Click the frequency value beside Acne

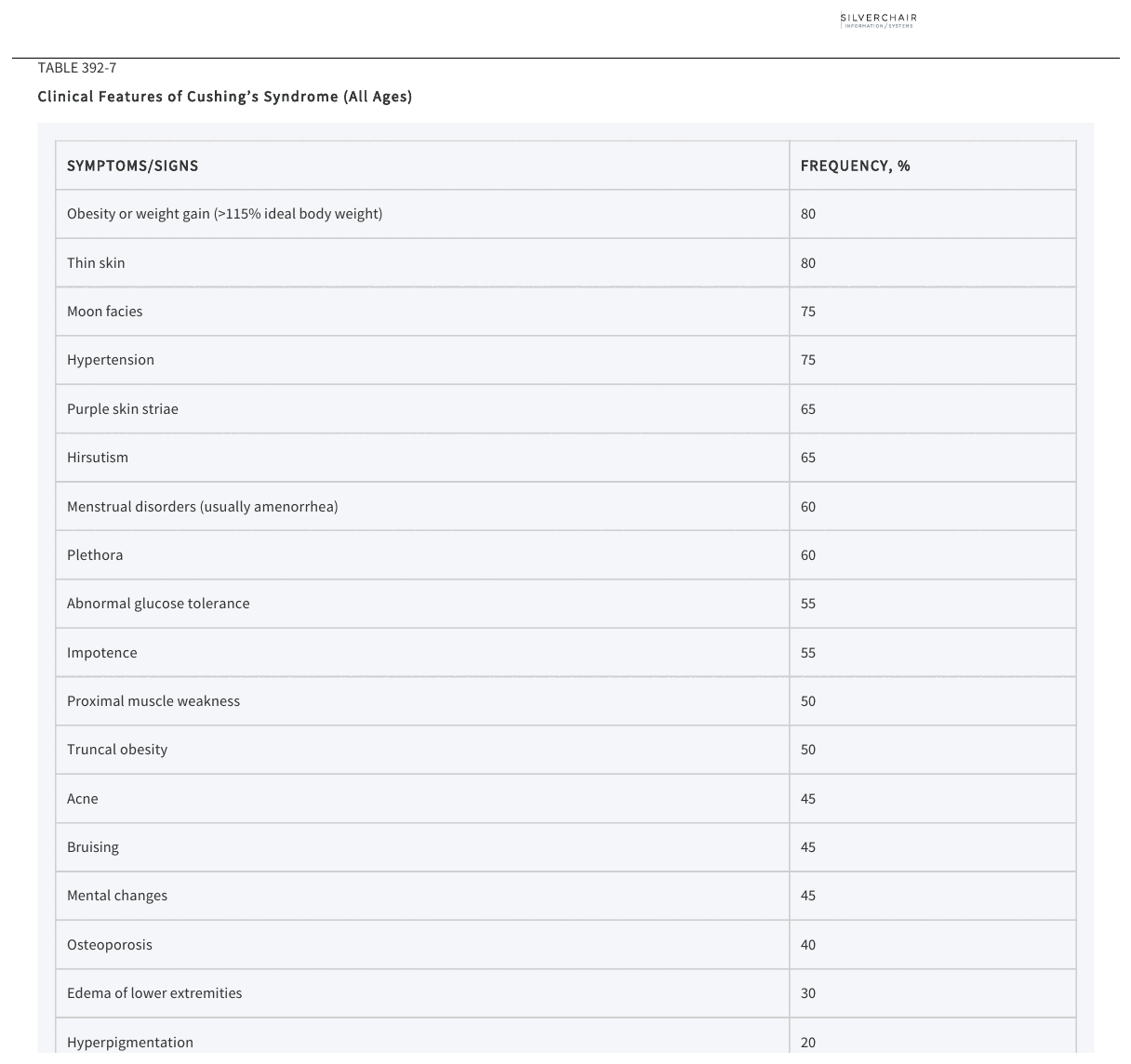tap(808, 799)
